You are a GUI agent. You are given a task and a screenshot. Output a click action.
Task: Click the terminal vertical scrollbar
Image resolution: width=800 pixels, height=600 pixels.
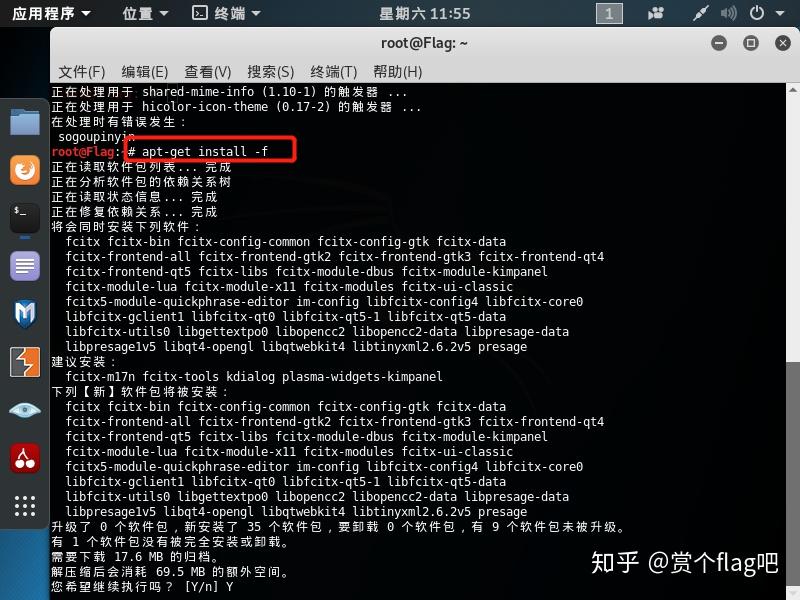pyautogui.click(x=793, y=342)
